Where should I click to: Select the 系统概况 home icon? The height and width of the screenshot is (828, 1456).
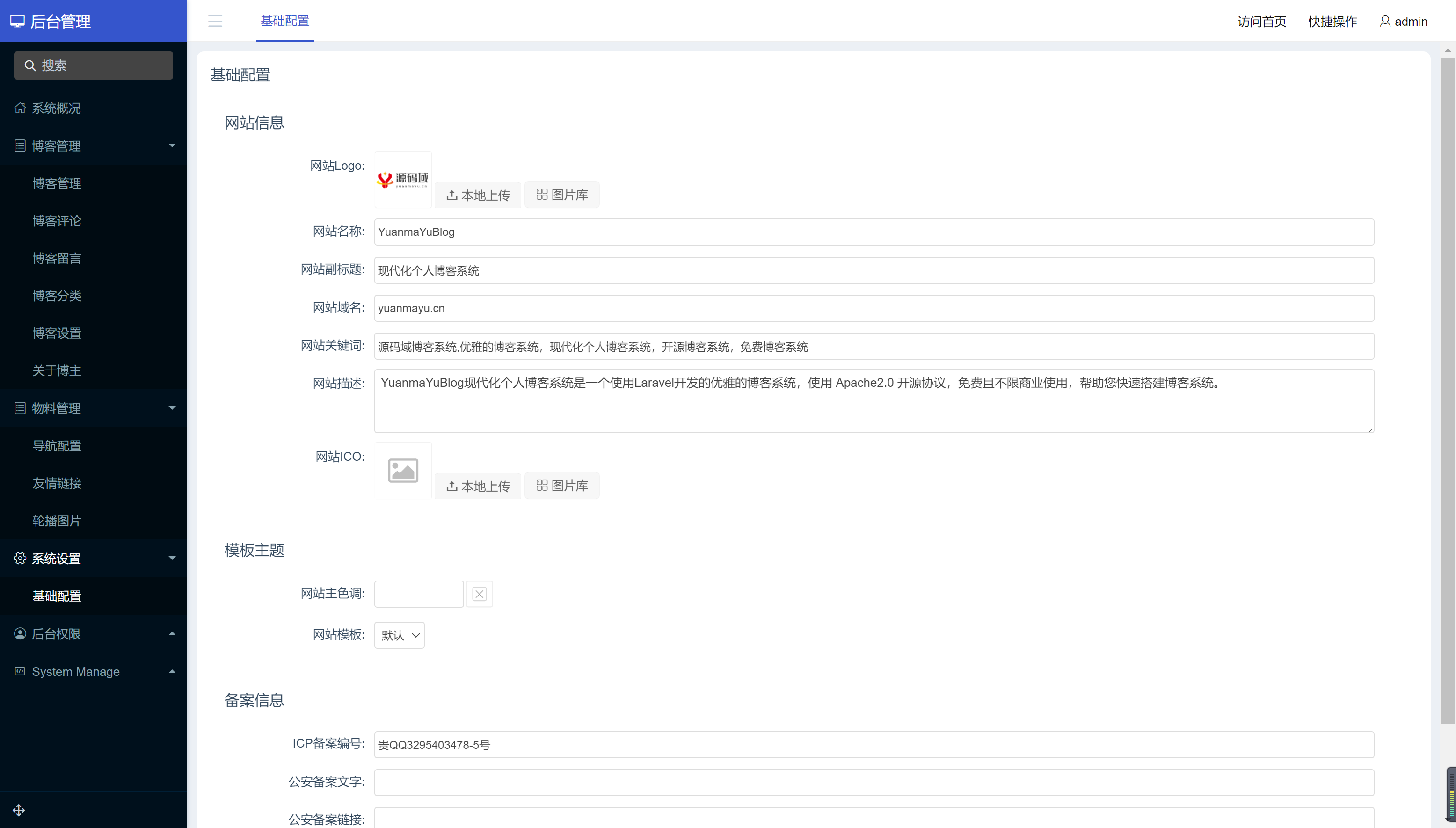click(20, 108)
